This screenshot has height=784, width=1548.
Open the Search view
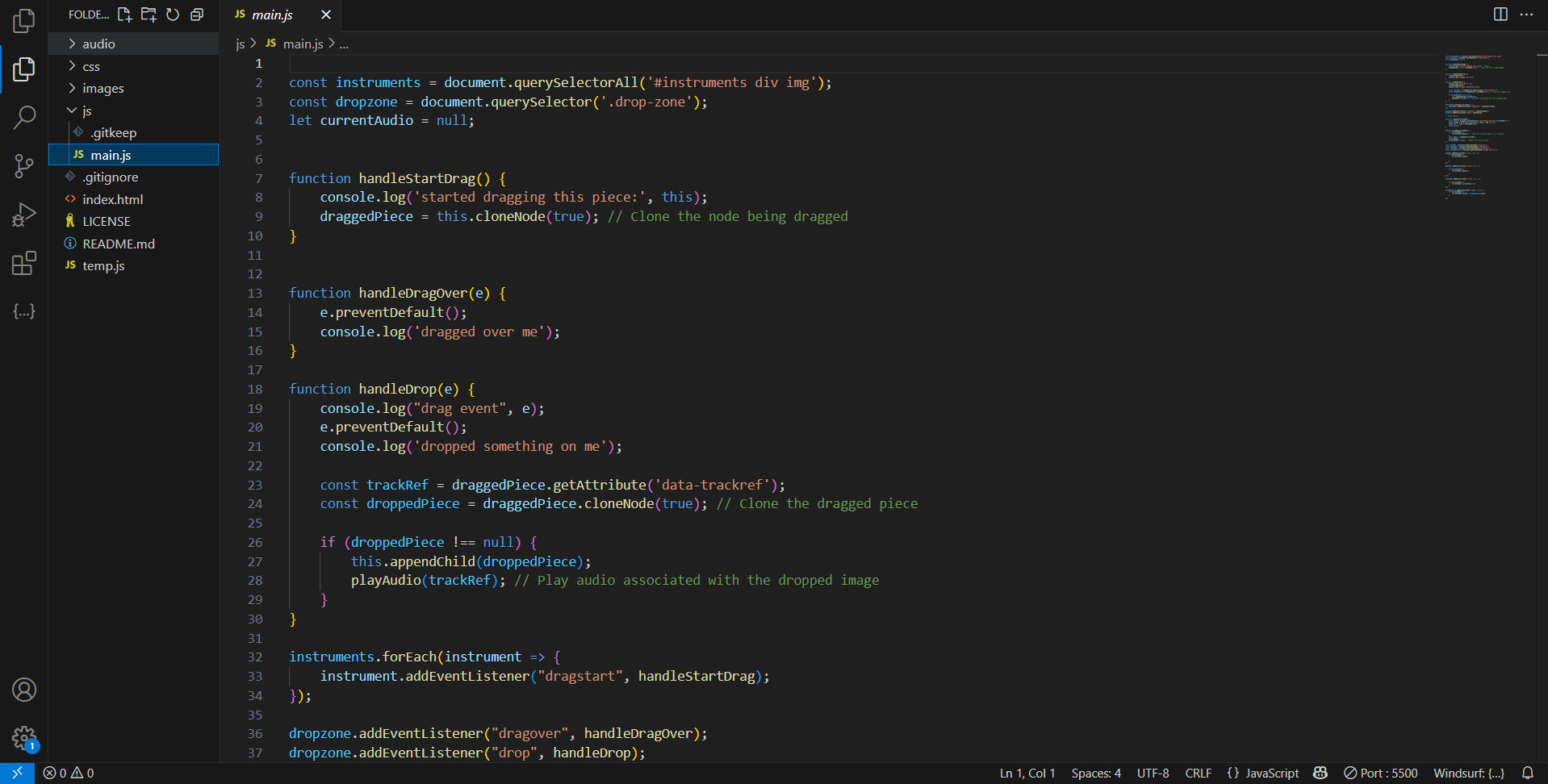pos(24,118)
